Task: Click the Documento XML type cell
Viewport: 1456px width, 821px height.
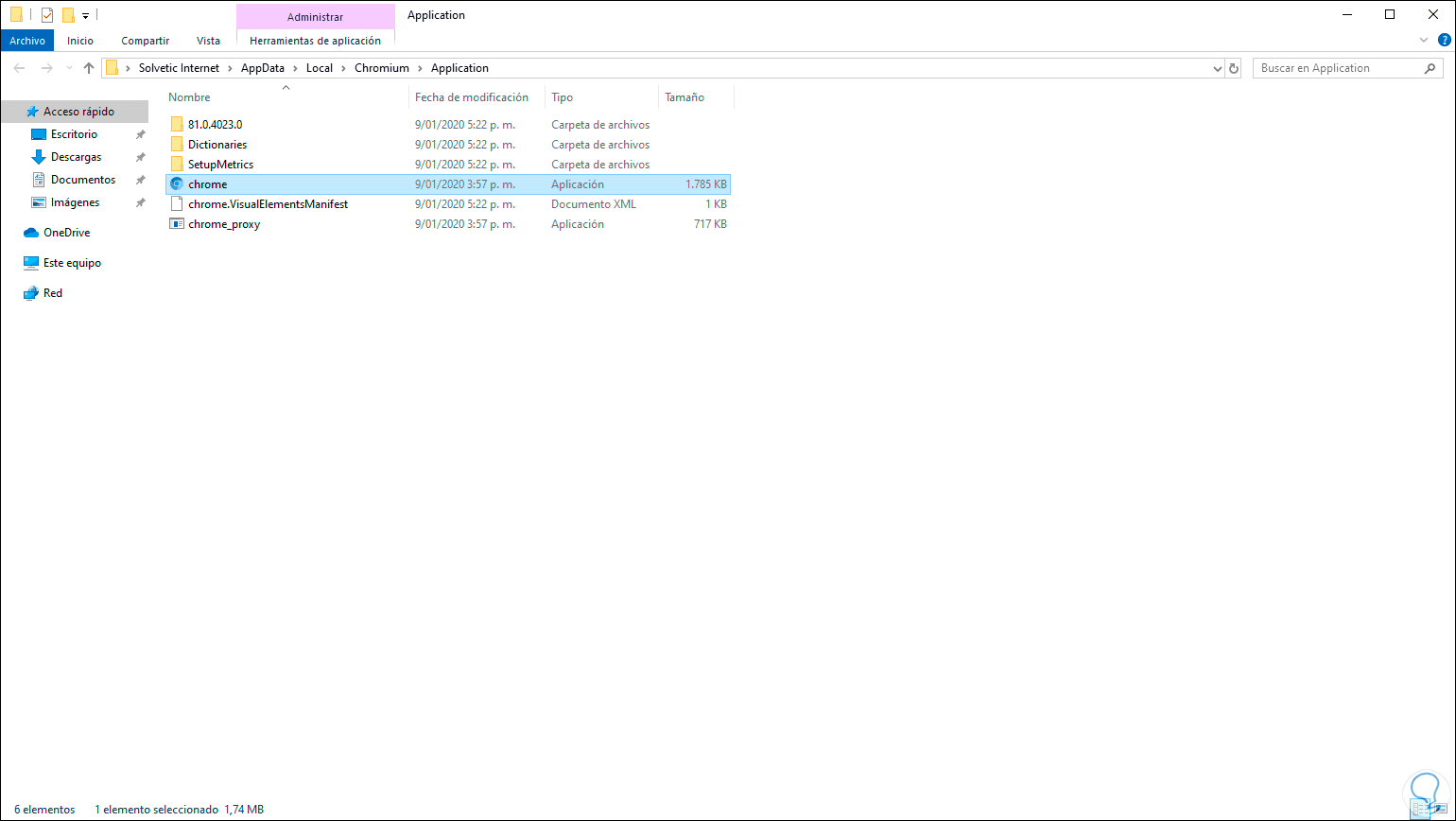Action: pos(594,204)
